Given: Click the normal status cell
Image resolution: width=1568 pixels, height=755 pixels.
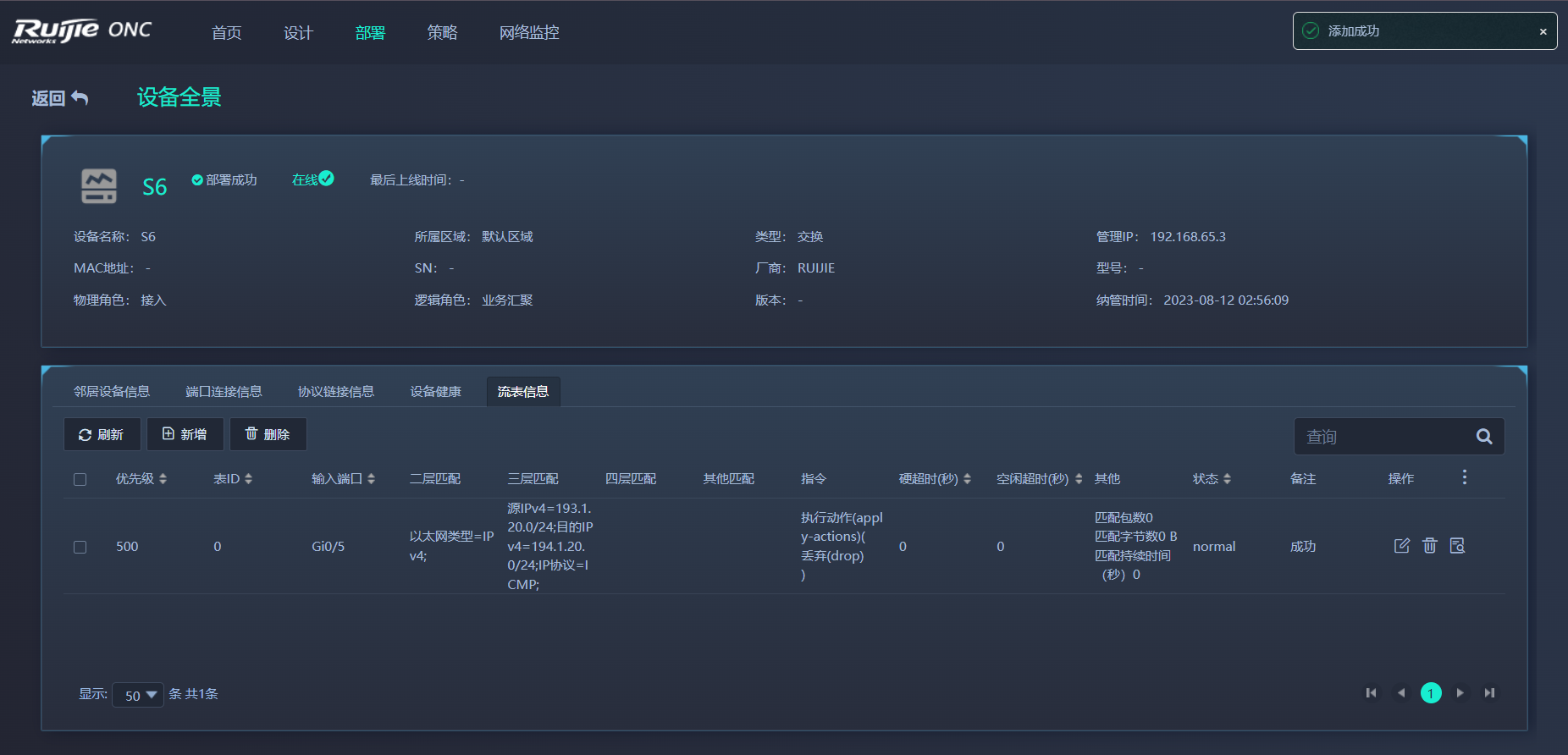Looking at the screenshot, I should pyautogui.click(x=1214, y=547).
